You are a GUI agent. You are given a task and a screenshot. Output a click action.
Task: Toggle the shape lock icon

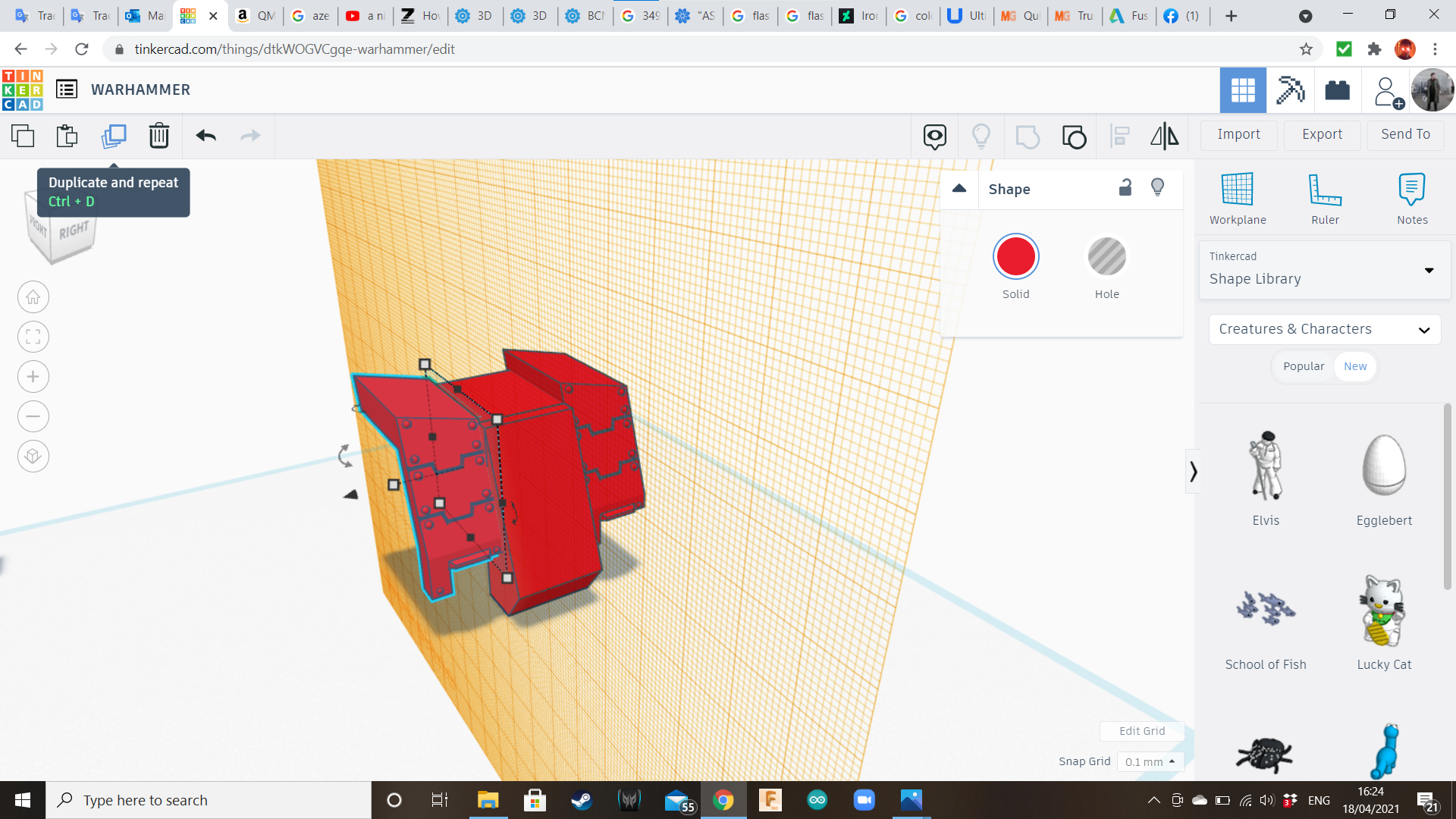point(1125,187)
